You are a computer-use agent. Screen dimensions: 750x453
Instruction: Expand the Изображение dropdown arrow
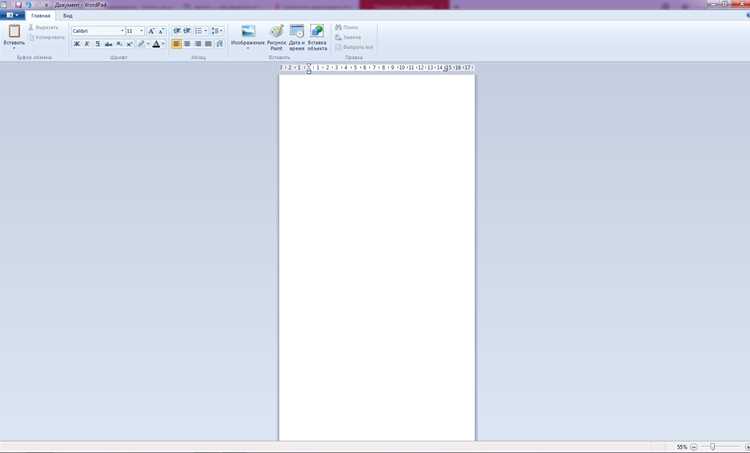pyautogui.click(x=248, y=48)
